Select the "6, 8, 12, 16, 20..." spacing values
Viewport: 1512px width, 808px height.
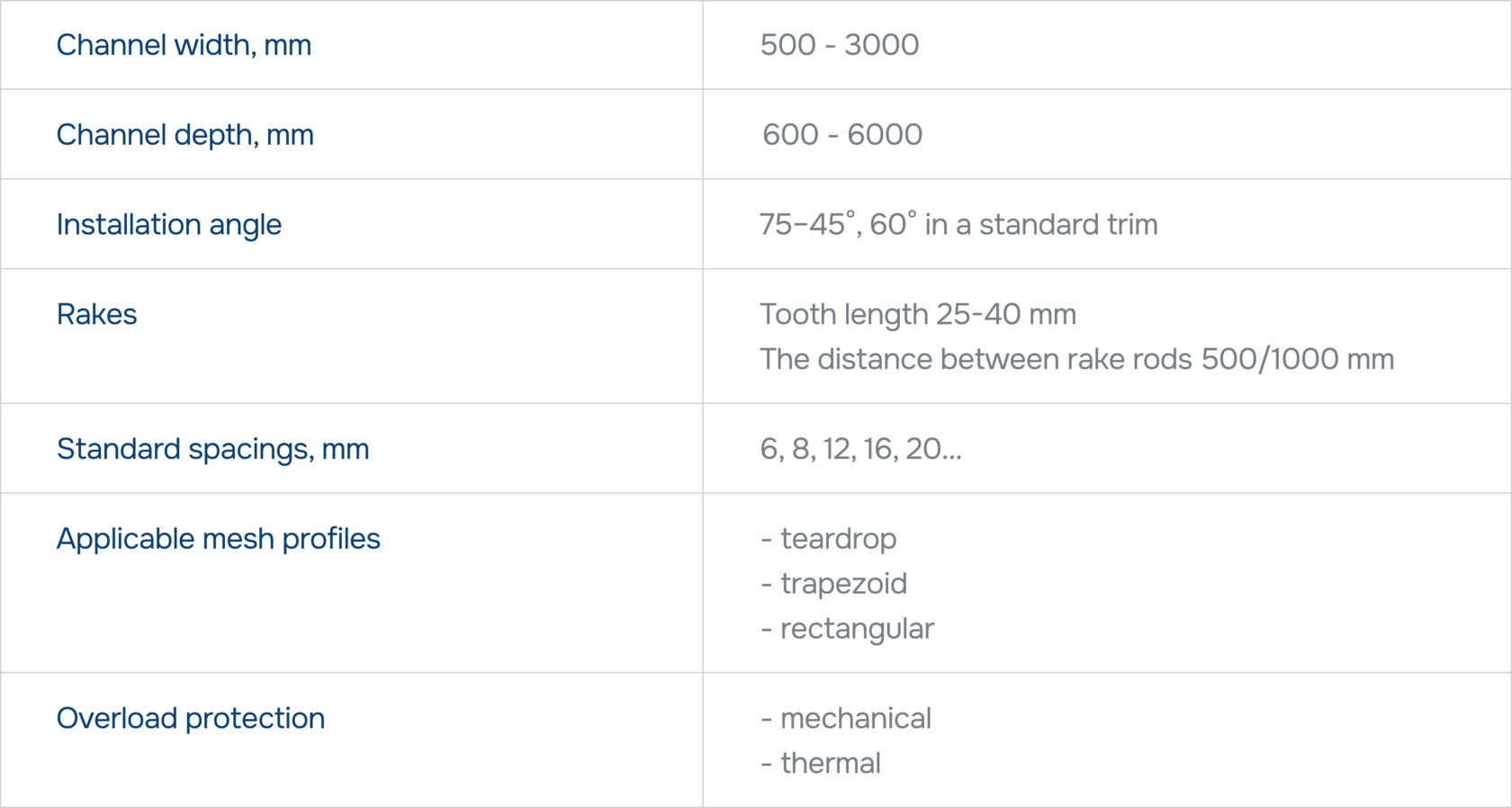[860, 449]
